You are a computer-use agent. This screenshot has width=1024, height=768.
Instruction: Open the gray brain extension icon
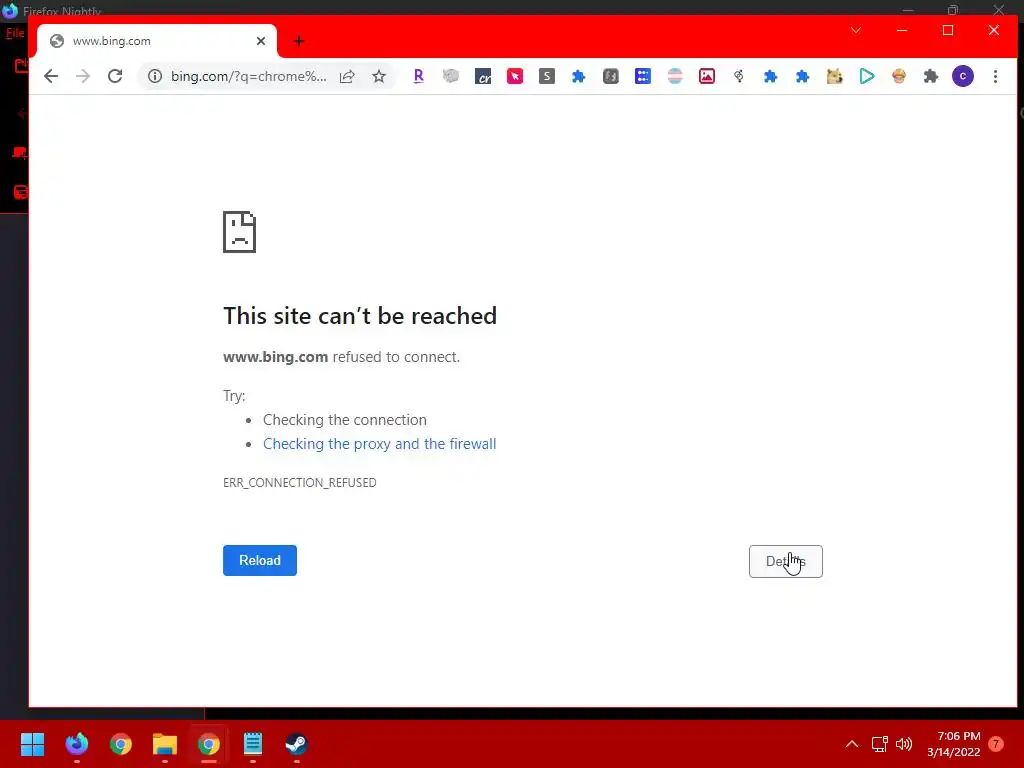451,76
